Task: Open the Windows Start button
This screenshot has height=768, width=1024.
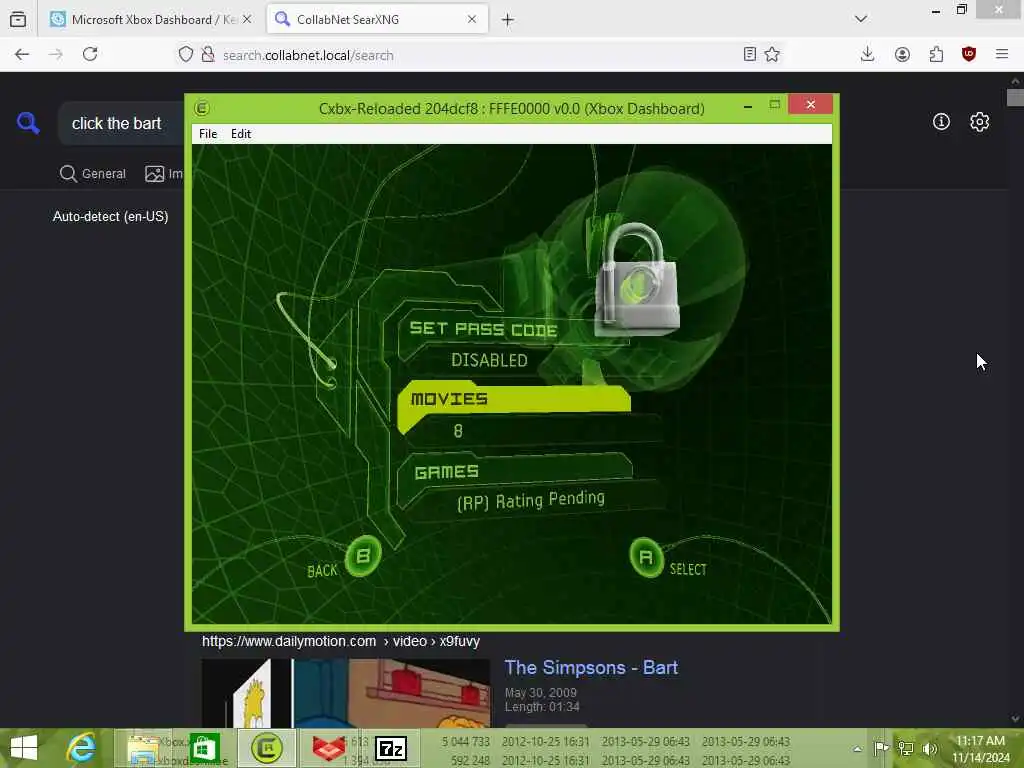Action: 24,748
